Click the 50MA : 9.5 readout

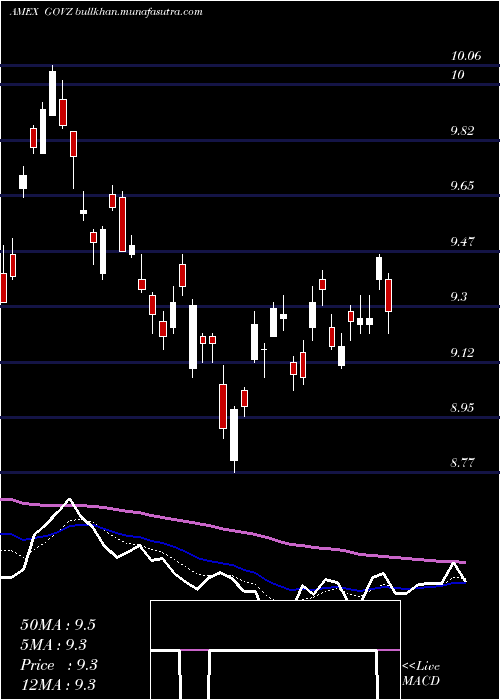pos(58,625)
